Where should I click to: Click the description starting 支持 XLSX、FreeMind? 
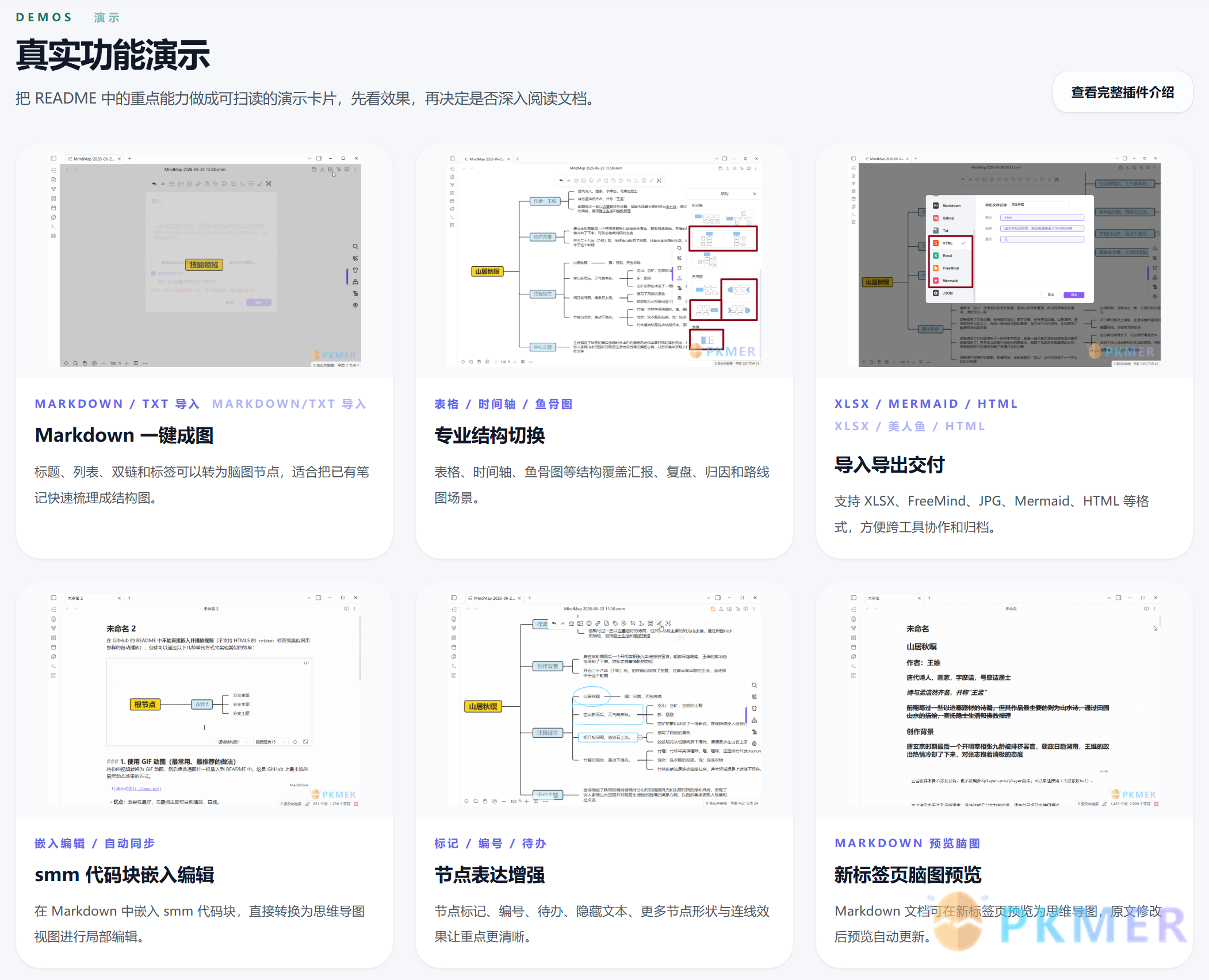point(992,514)
